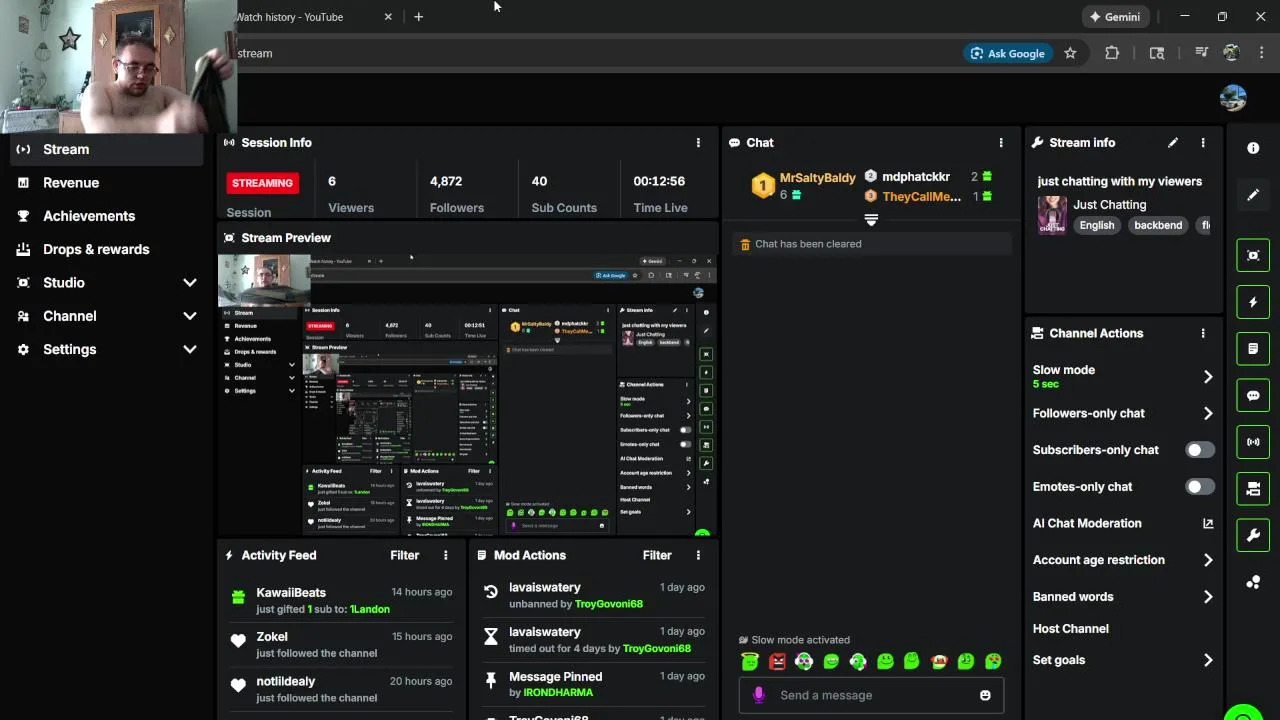Enable Subscribers-only chat toggle
1280x720 pixels.
1200,450
